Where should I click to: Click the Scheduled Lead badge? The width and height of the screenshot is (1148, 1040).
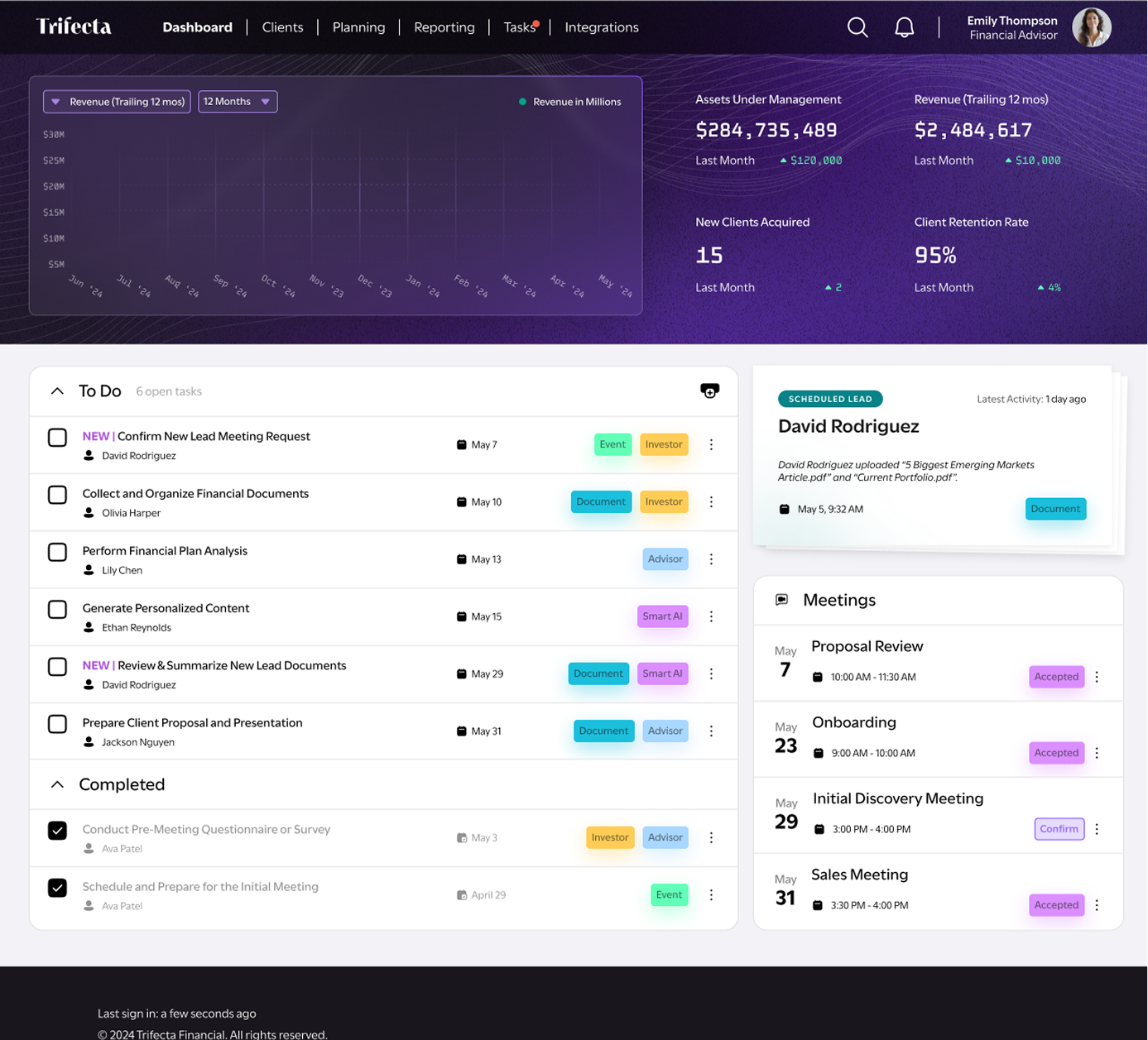[830, 399]
